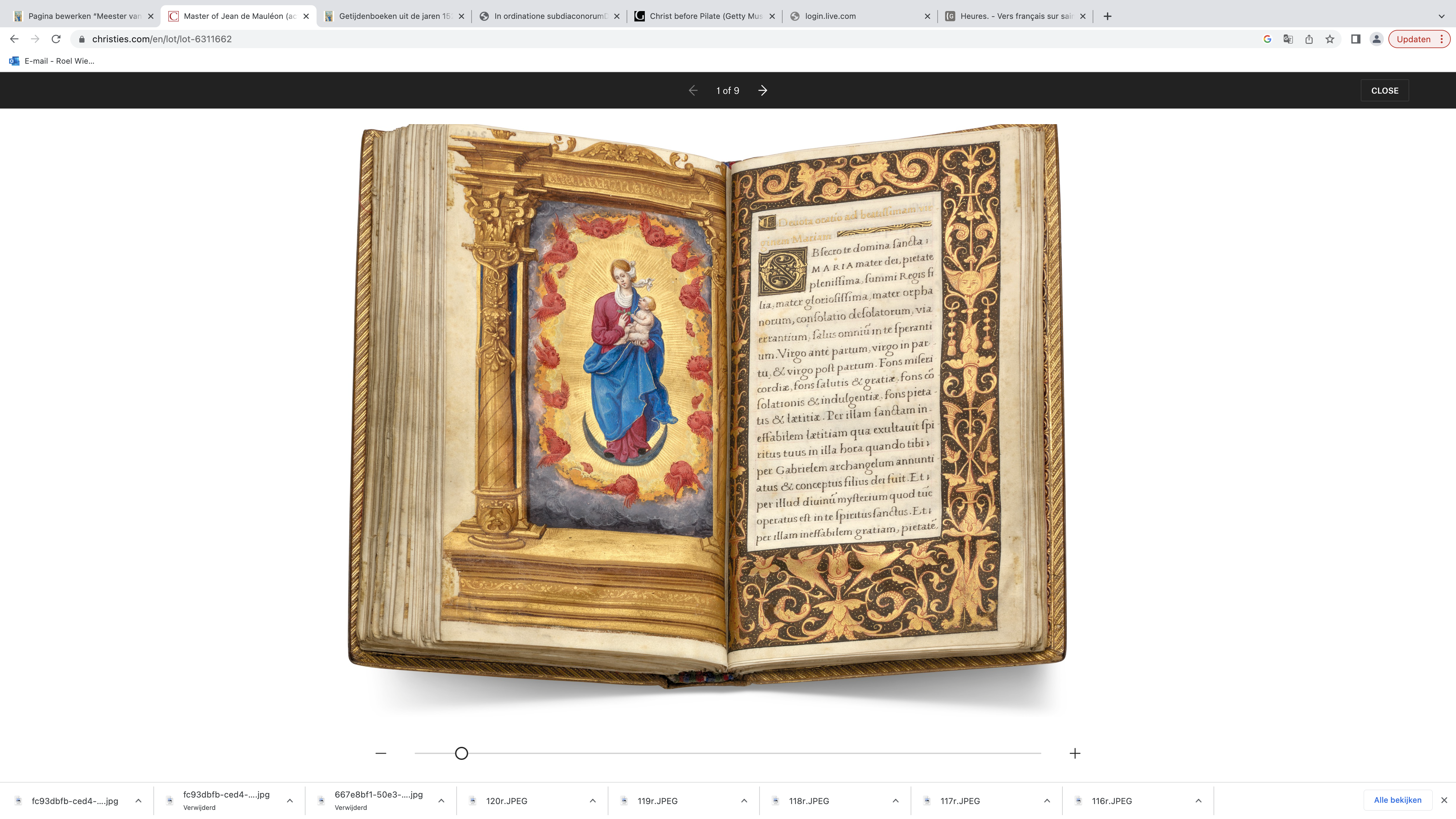Click the share page icon

(1309, 39)
